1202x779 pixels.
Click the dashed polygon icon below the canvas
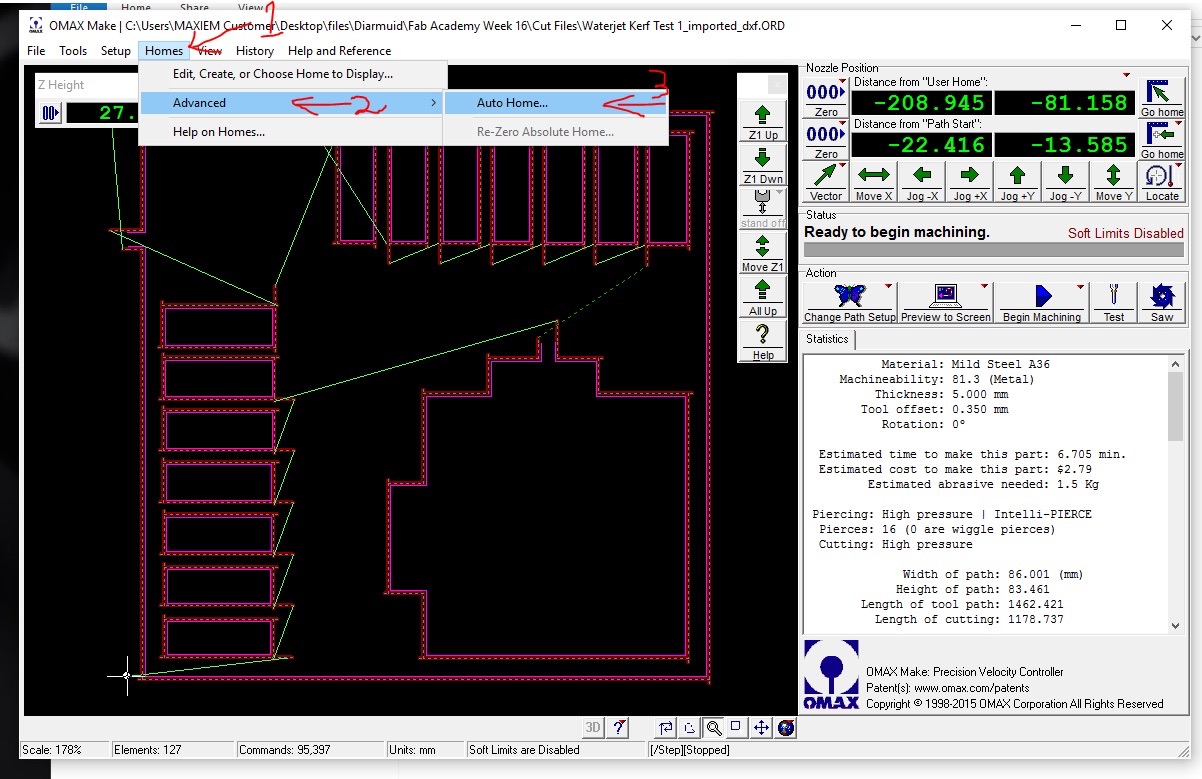(x=690, y=727)
